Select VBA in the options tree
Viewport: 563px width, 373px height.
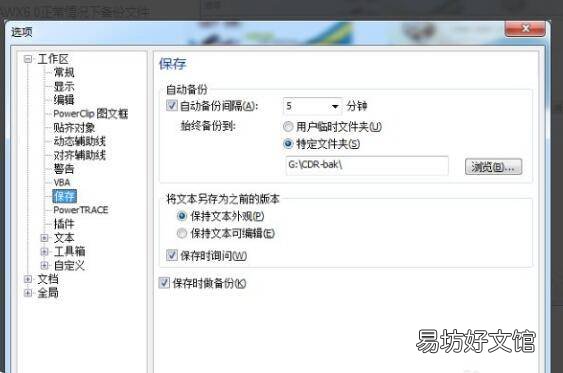click(x=62, y=182)
